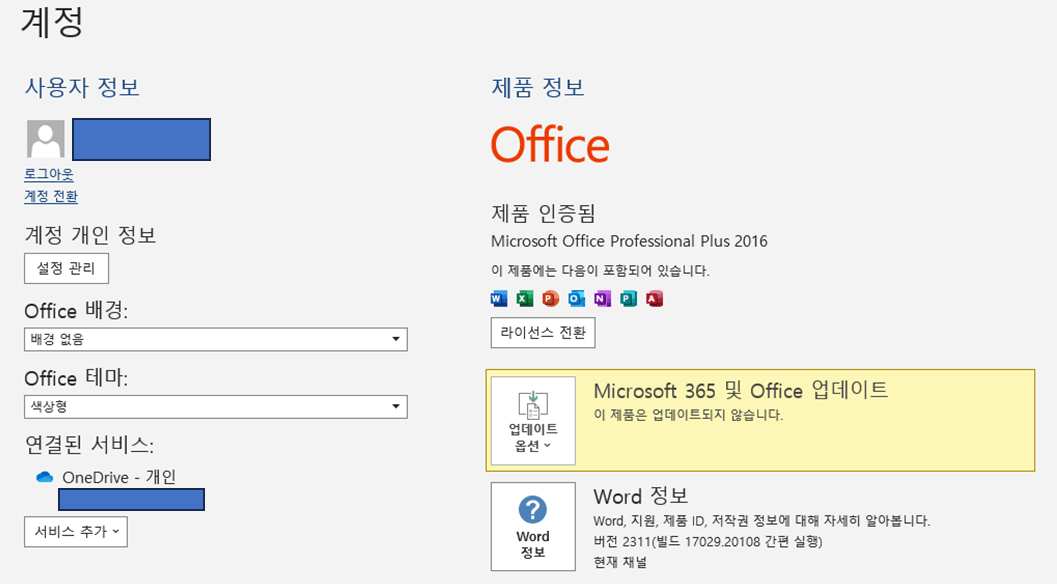The width and height of the screenshot is (1057, 584).
Task: Click the 설정 관리 button
Action: tap(66, 268)
